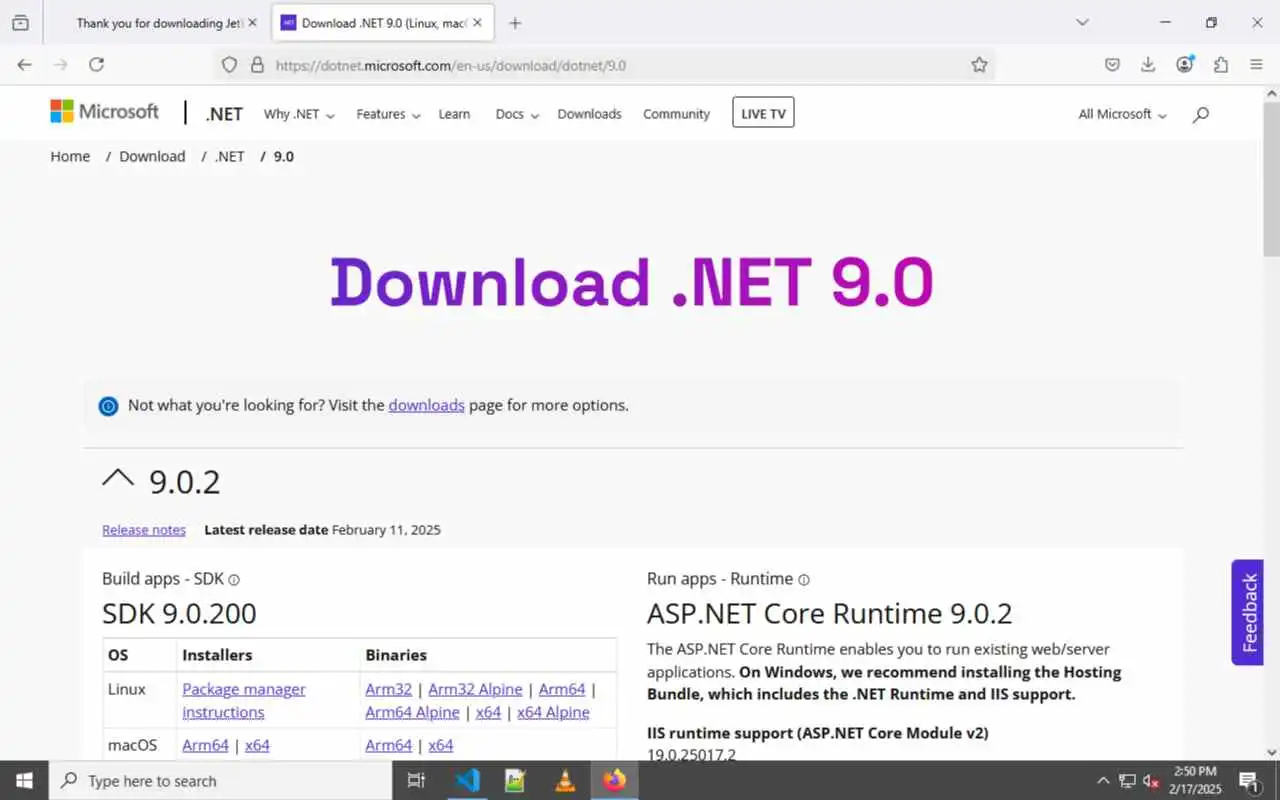Download the macOS x64 binaries
This screenshot has width=1280, height=800.
[x=441, y=745]
